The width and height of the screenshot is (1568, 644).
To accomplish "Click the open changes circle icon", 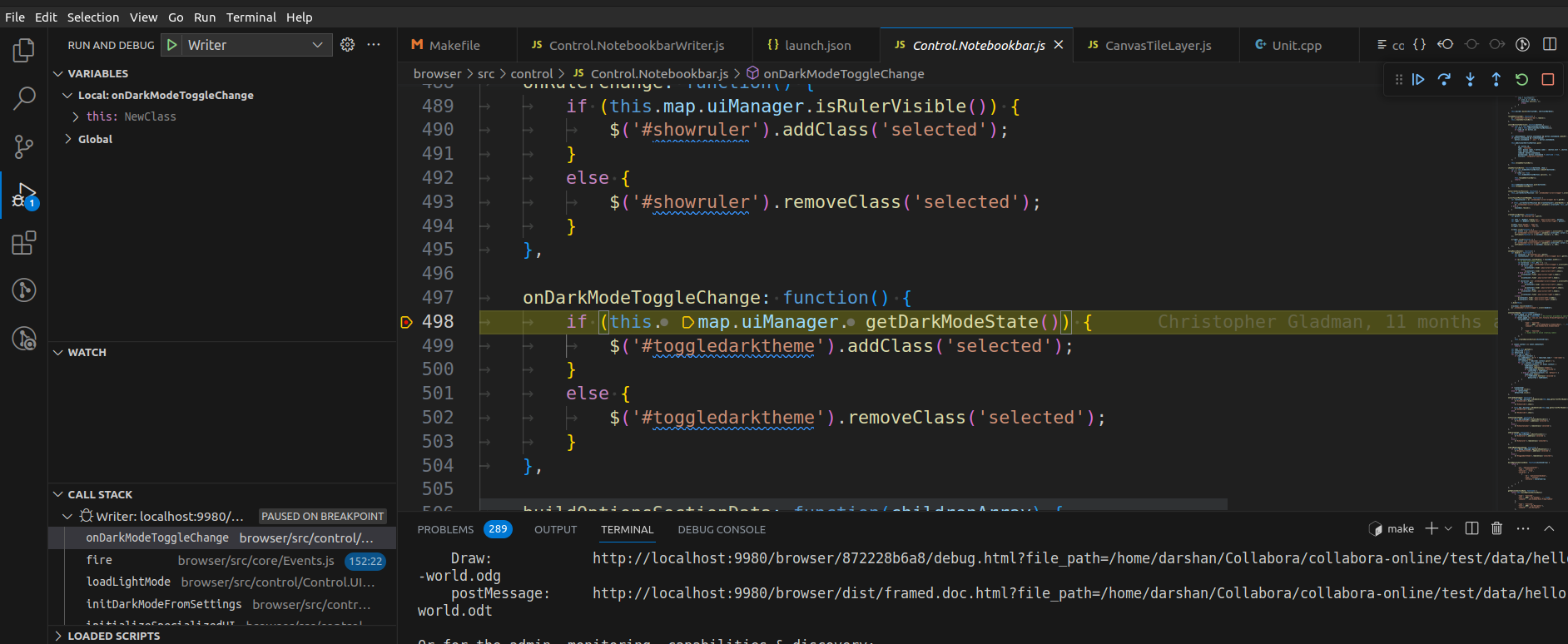I will (1471, 45).
